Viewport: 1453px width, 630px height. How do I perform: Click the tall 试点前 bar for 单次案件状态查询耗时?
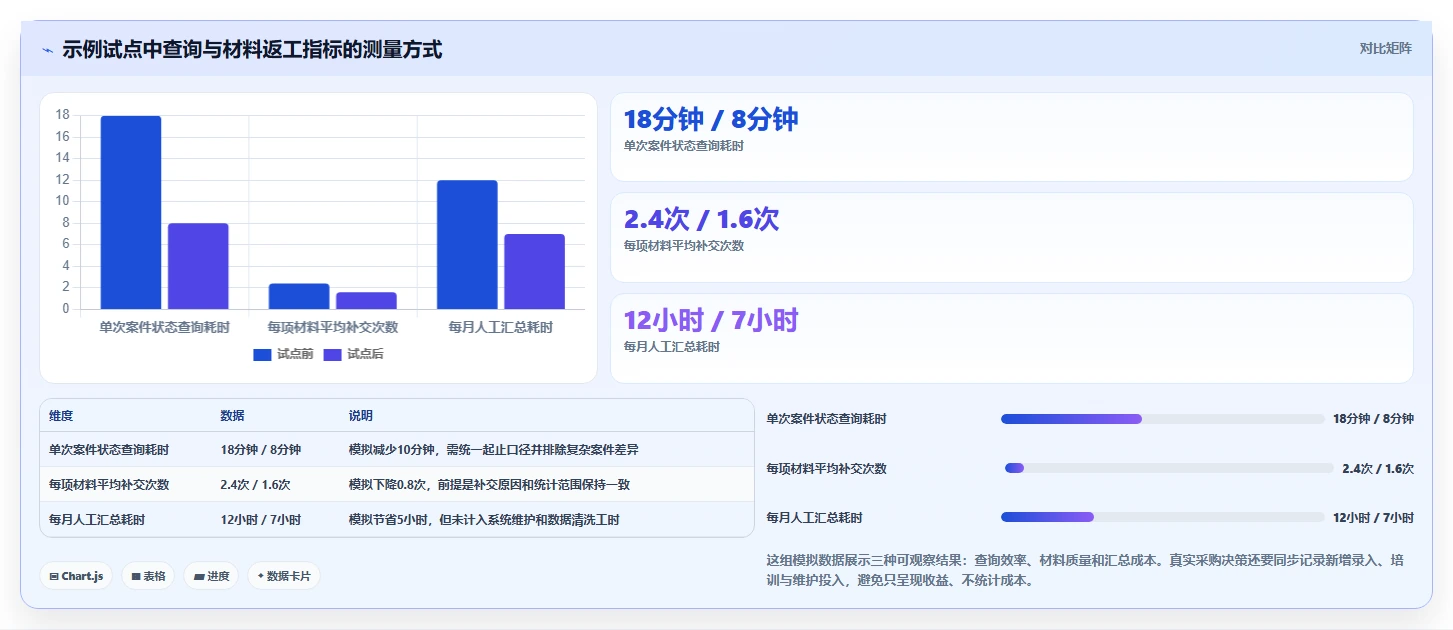point(131,212)
